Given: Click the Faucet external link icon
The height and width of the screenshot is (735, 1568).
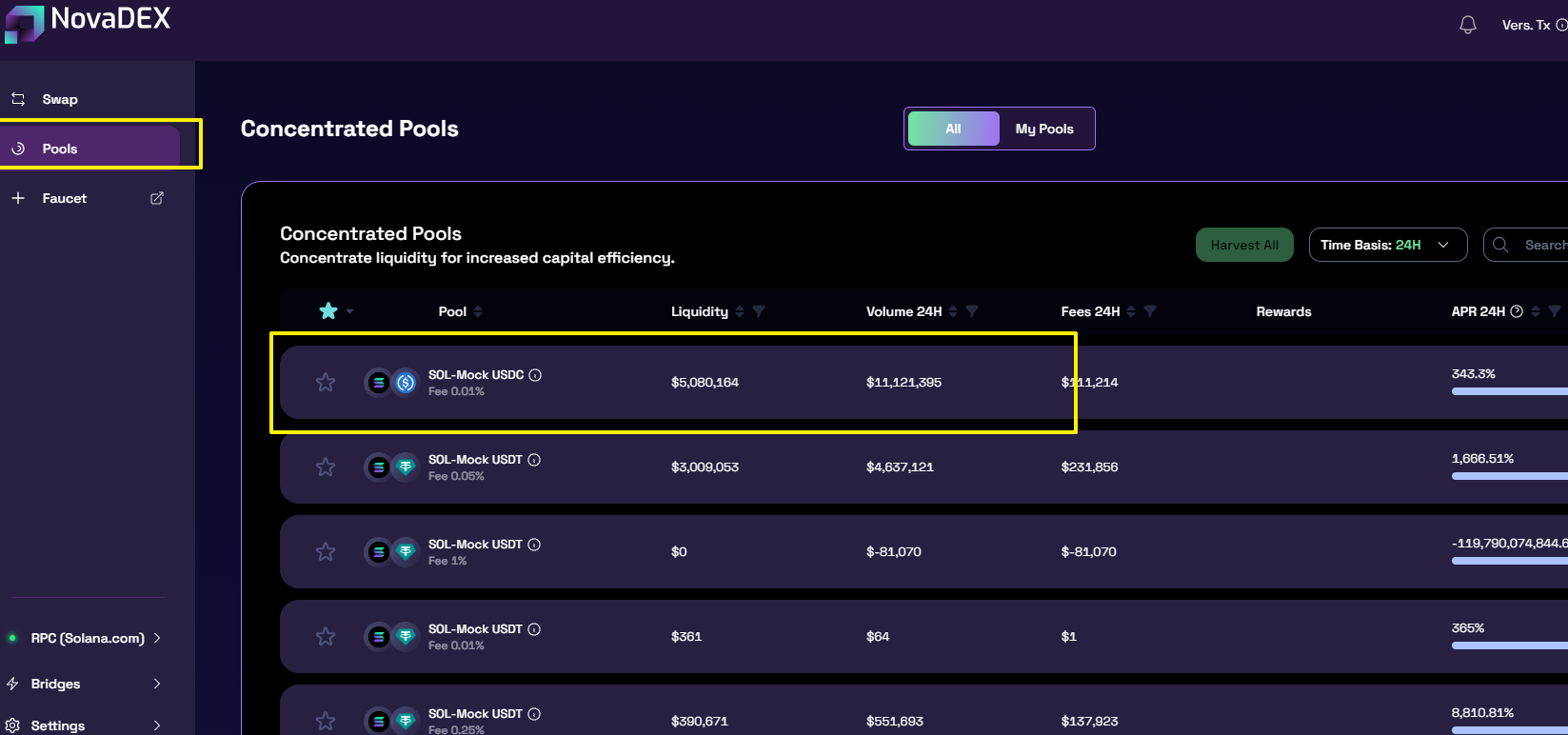Looking at the screenshot, I should coord(157,198).
